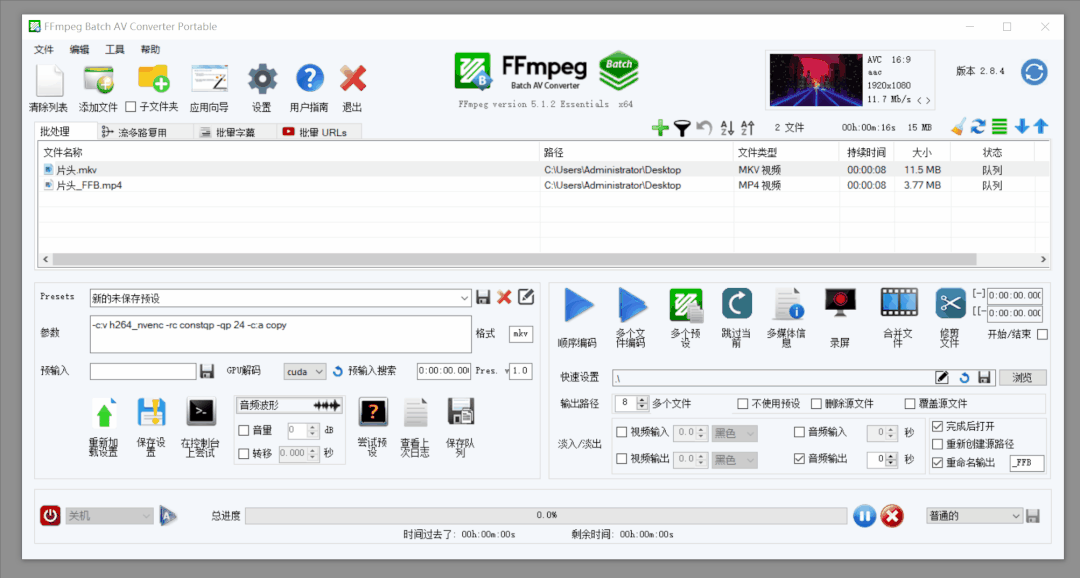Viewport: 1080px width, 578px height.
Task: Click the 尝试预设 try preset icon
Action: click(372, 412)
